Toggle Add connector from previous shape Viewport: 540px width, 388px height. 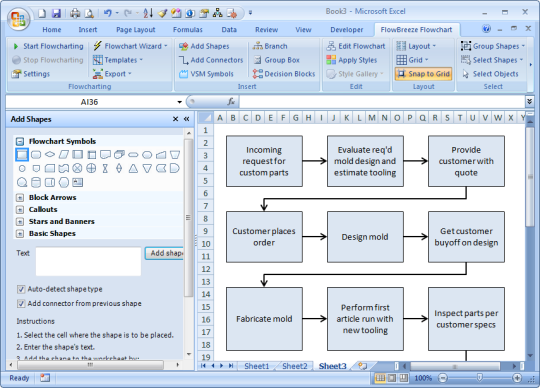21,304
